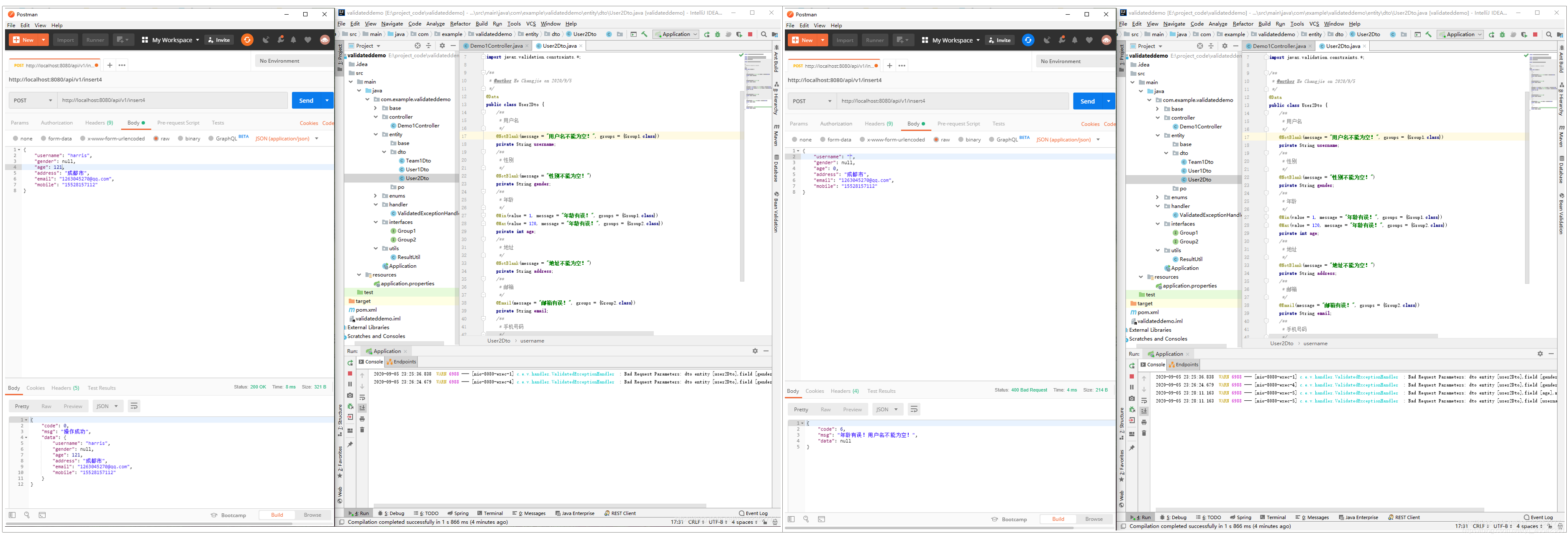This screenshot has height=538, width=1568.
Task: Switch to Test Results tab in the 400 Bad Request response
Action: point(881,391)
